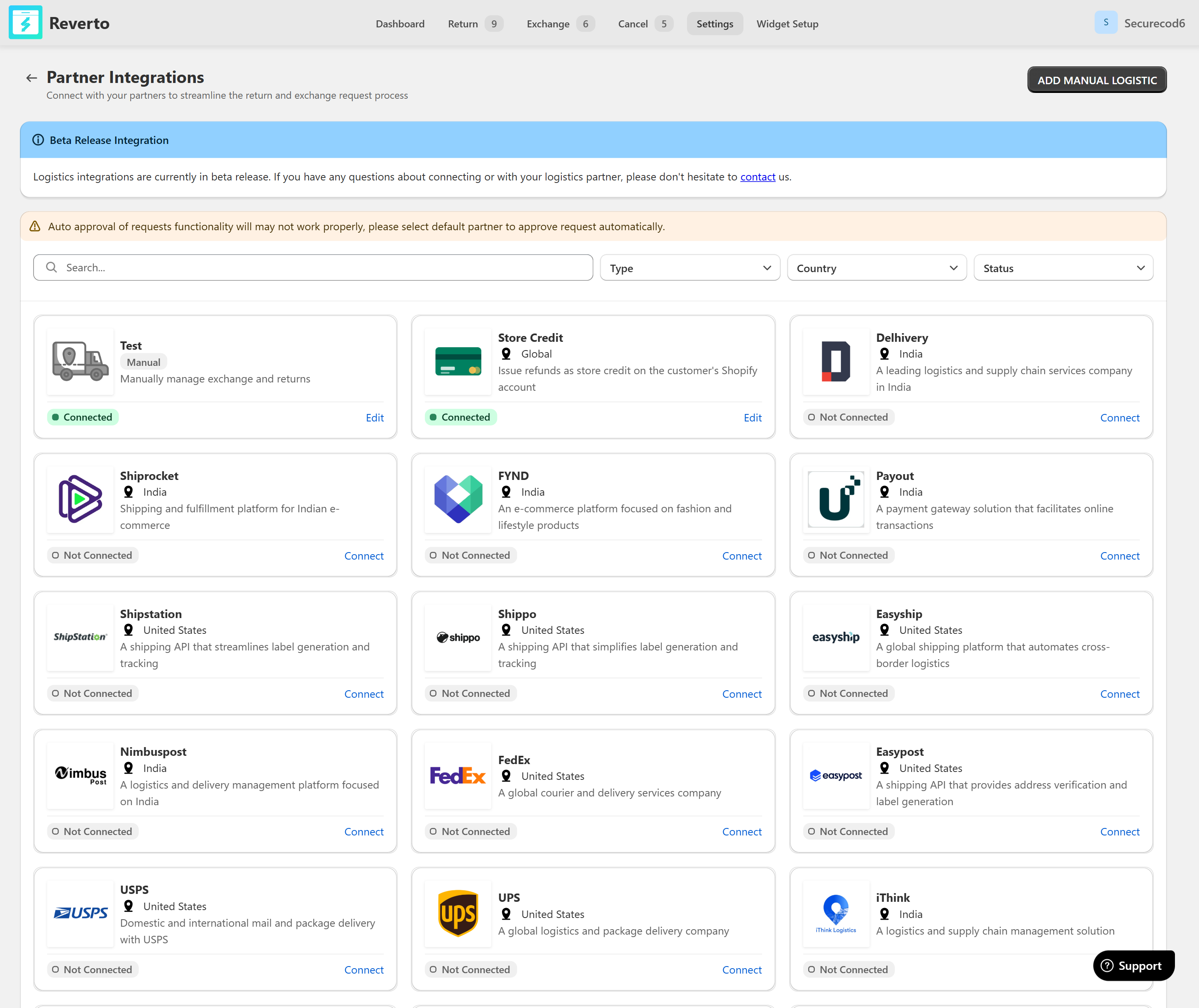Image resolution: width=1199 pixels, height=1008 pixels.
Task: Open the Dashboard tab
Action: pyautogui.click(x=400, y=23)
